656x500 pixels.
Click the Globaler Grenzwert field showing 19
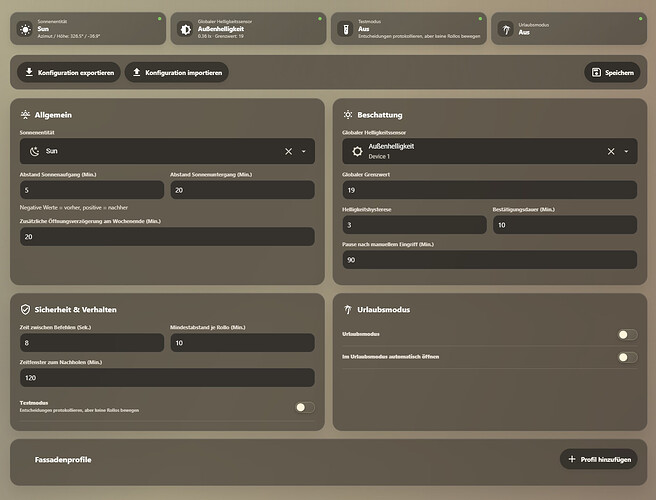pyautogui.click(x=489, y=190)
